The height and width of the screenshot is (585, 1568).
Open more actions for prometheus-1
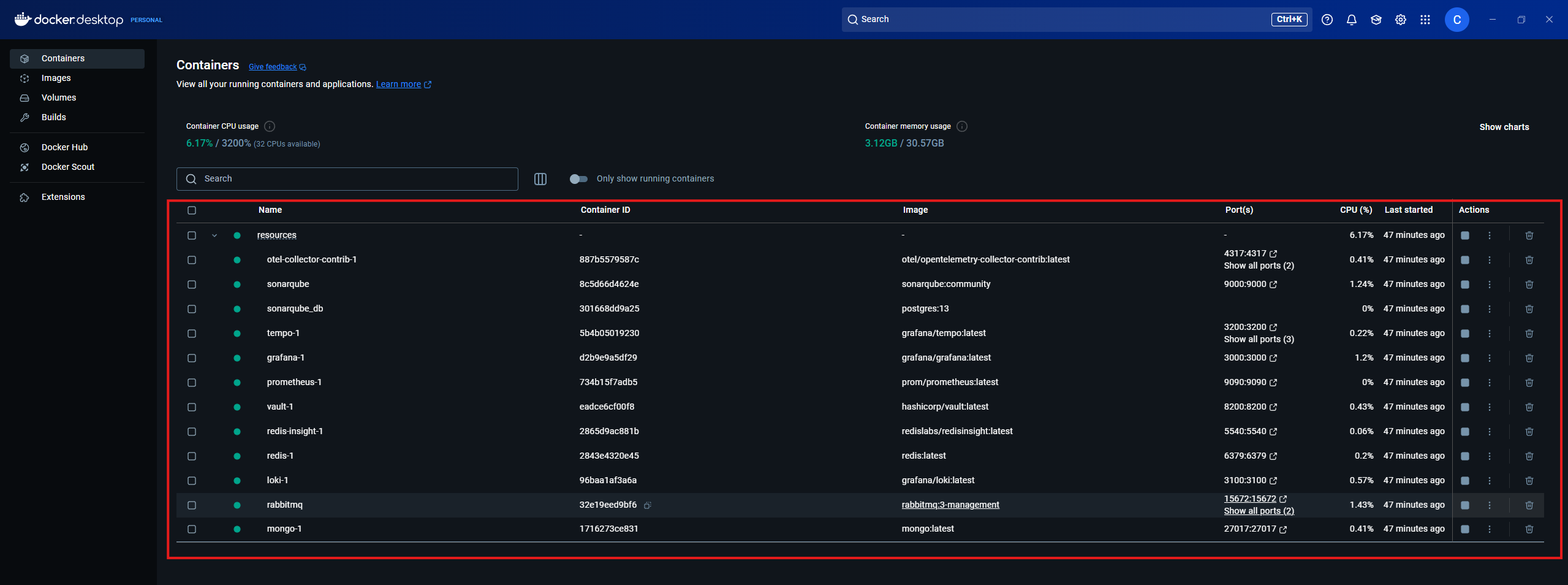[x=1490, y=383]
